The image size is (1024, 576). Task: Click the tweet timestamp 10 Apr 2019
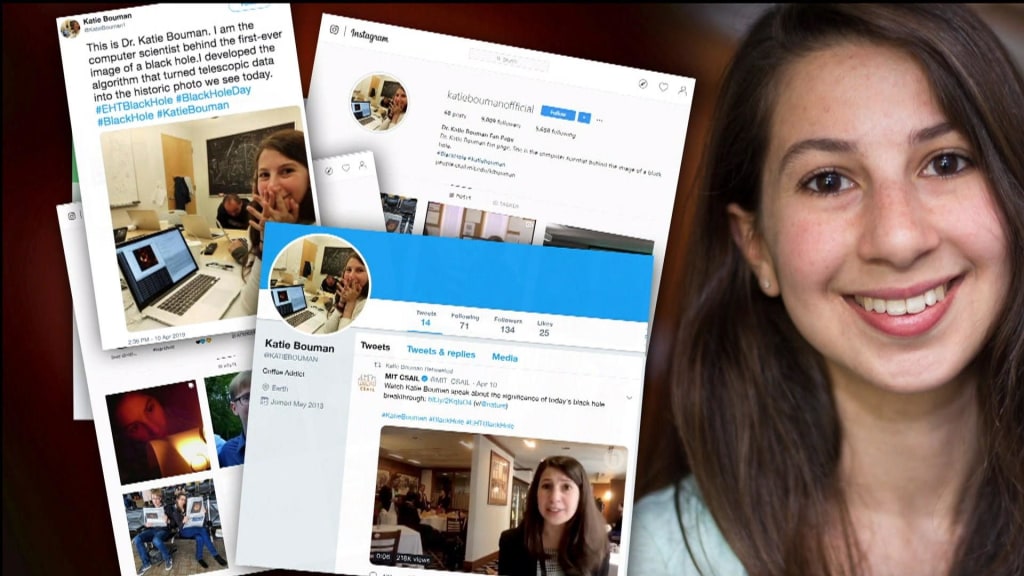coord(157,338)
